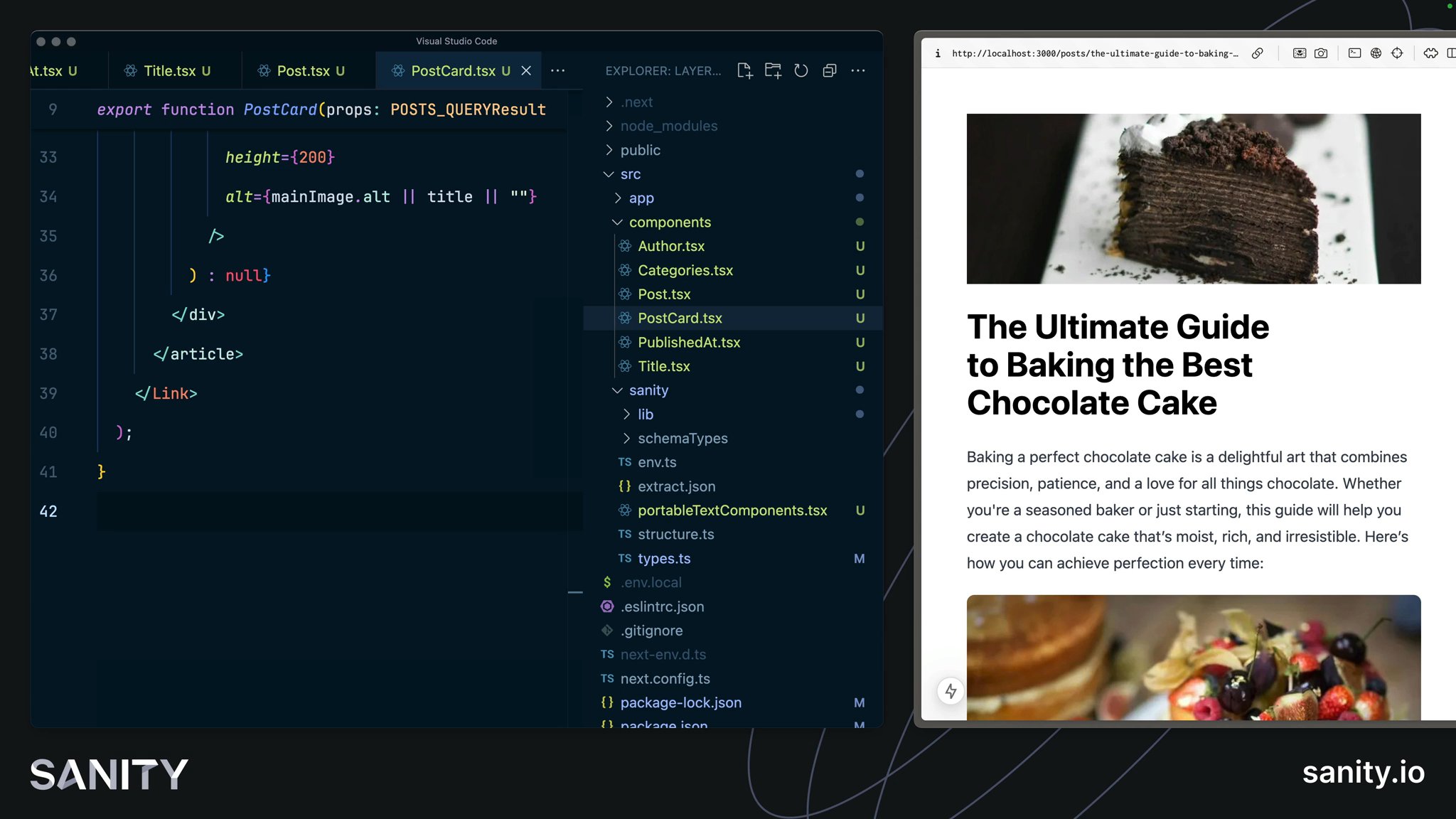
Task: Click the copy link icon in browser
Action: (x=1257, y=53)
